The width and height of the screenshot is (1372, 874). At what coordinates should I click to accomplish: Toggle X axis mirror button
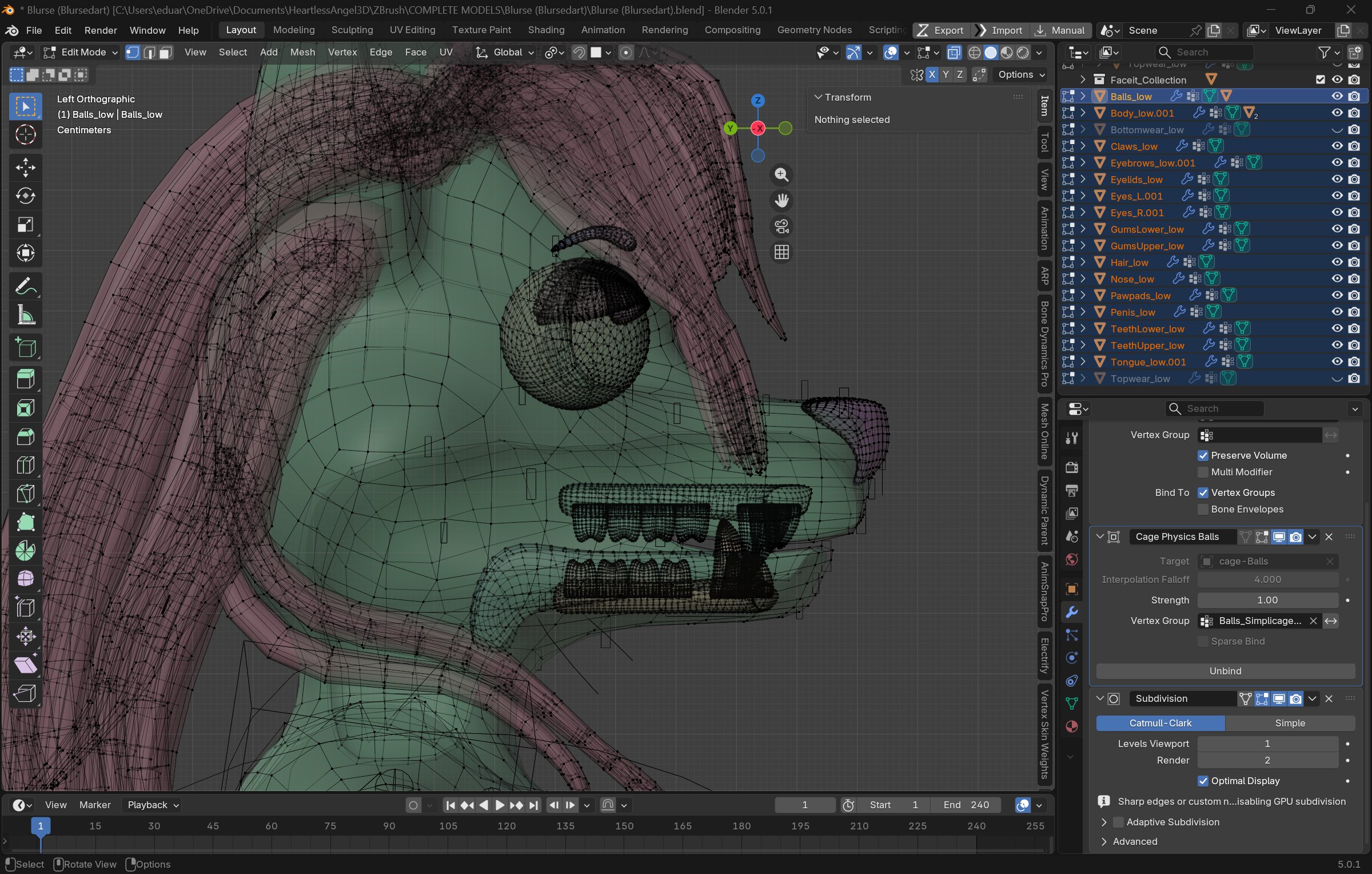pos(932,74)
